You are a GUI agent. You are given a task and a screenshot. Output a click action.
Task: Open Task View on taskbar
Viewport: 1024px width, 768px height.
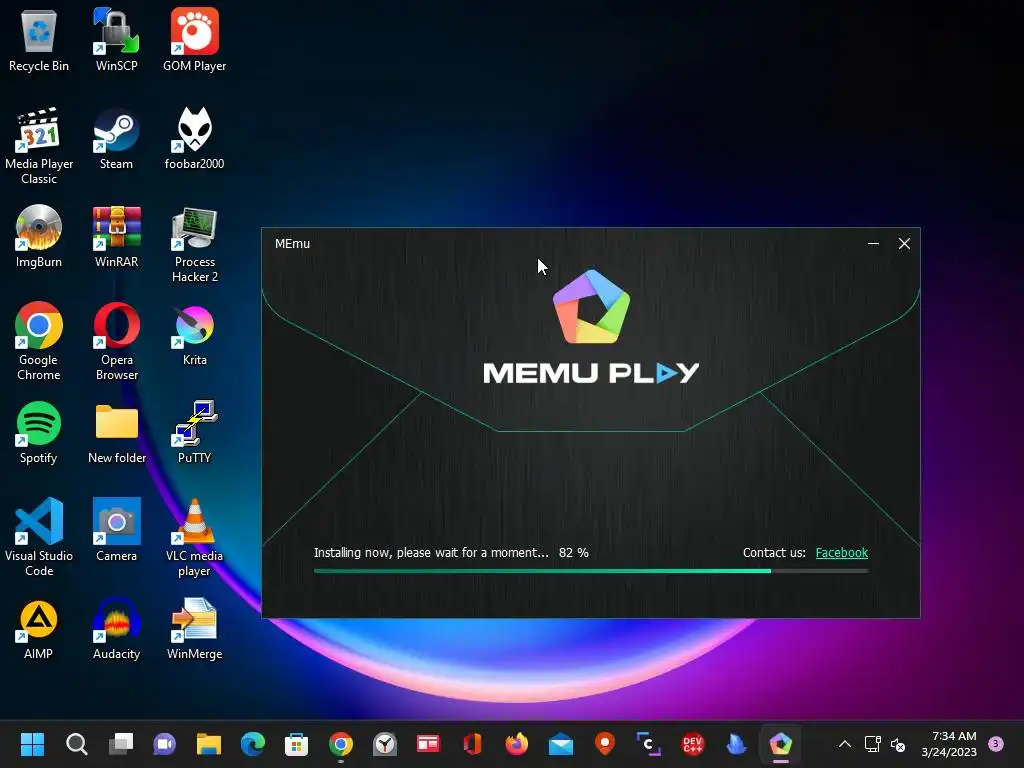coord(121,743)
